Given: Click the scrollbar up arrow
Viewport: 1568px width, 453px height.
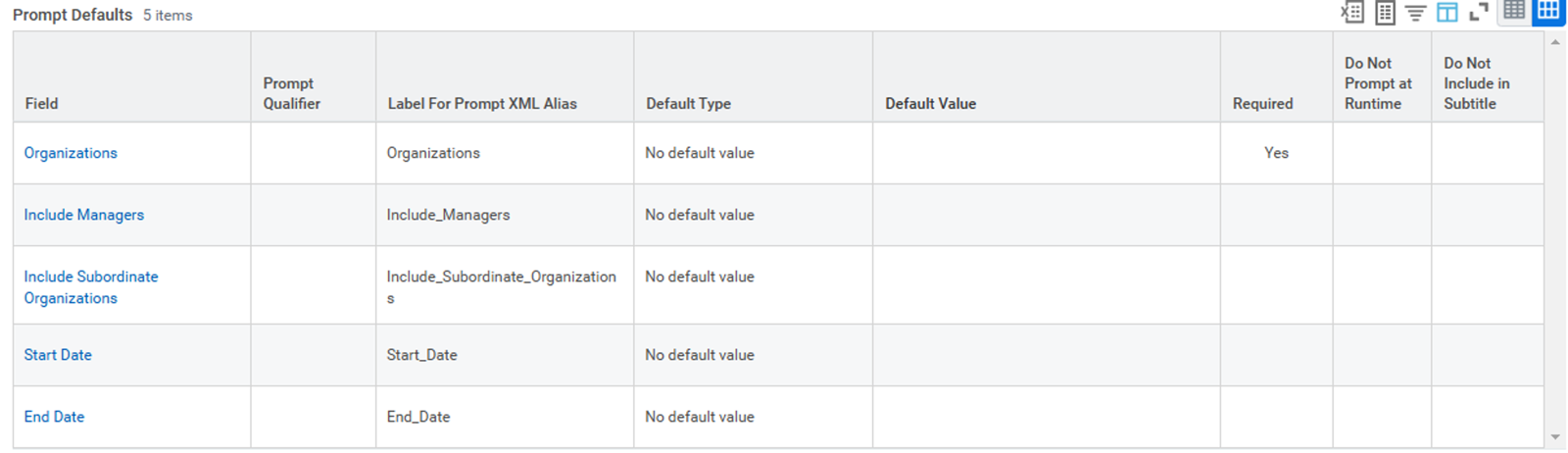Looking at the screenshot, I should 1555,42.
